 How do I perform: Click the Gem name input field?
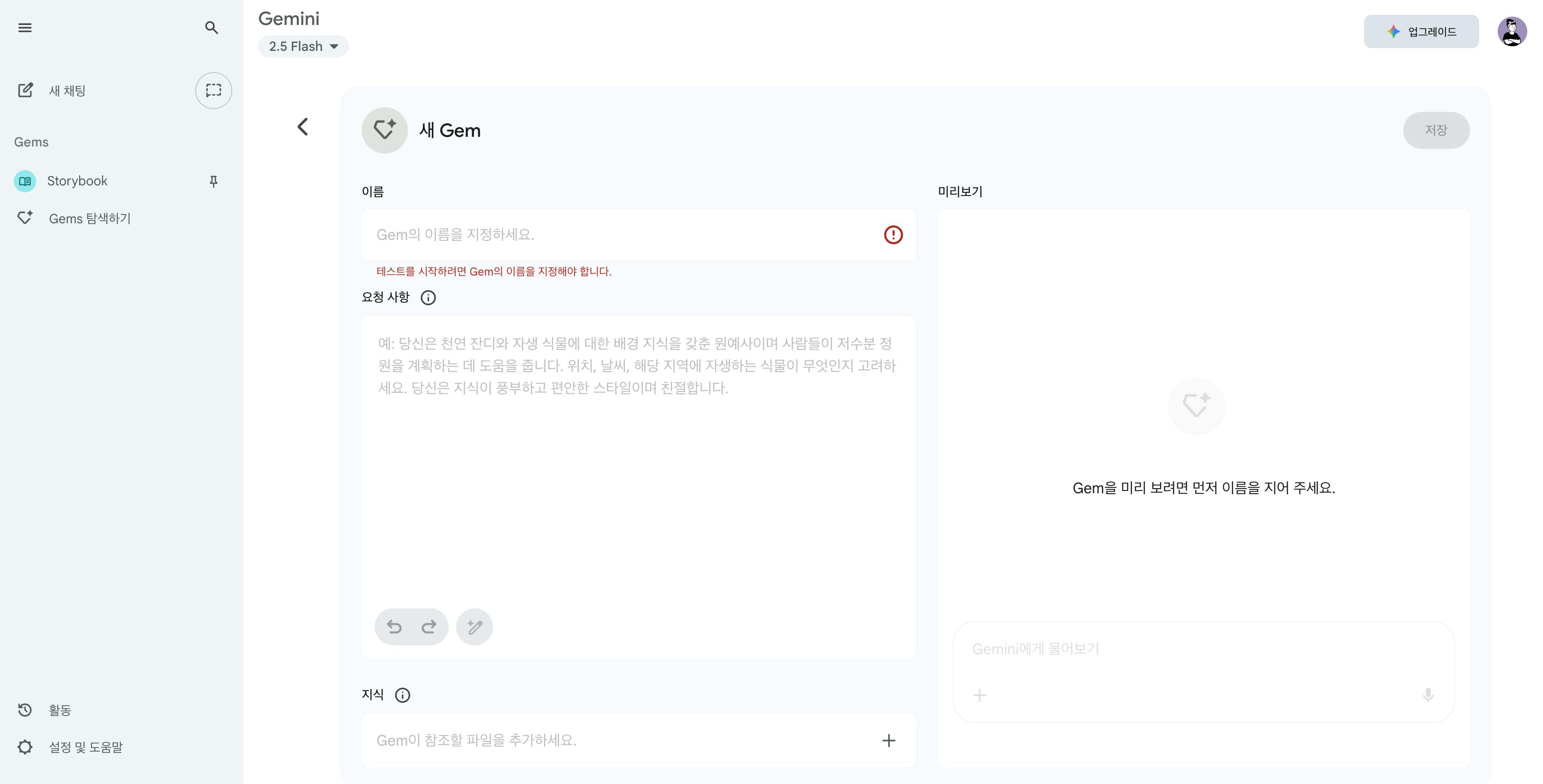tap(599, 235)
